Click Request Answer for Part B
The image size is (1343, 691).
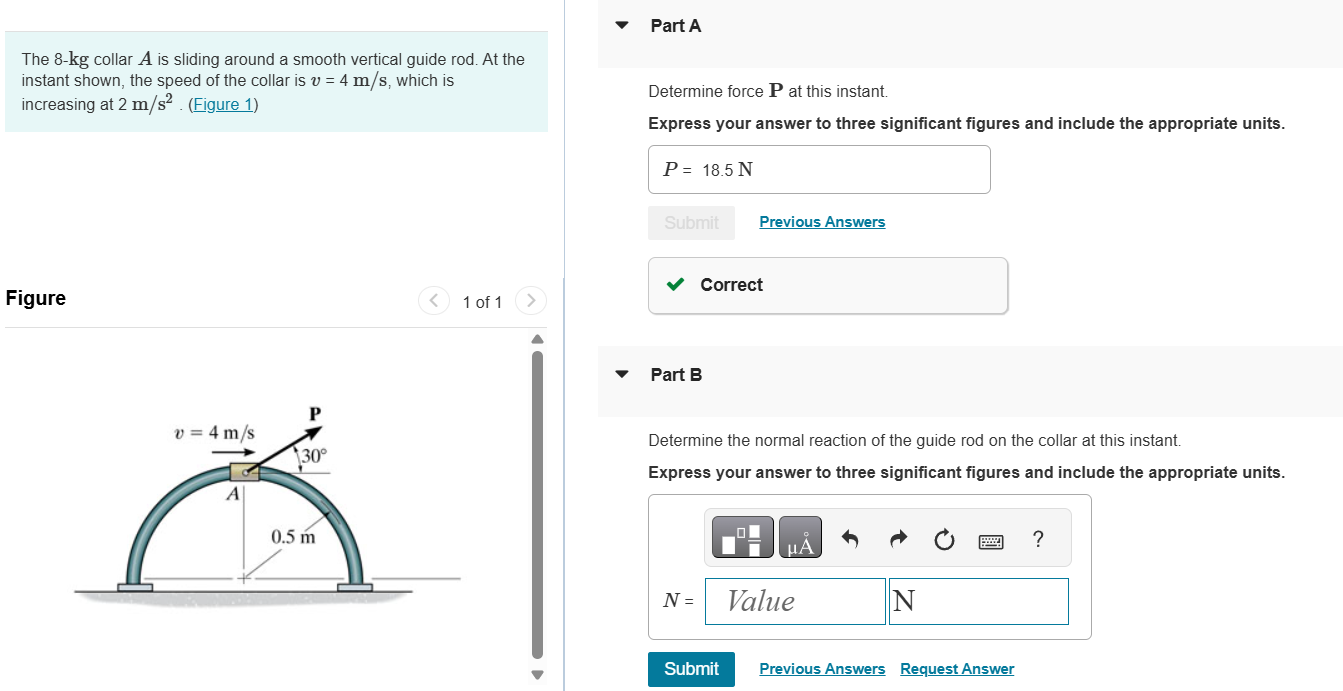pos(956,668)
